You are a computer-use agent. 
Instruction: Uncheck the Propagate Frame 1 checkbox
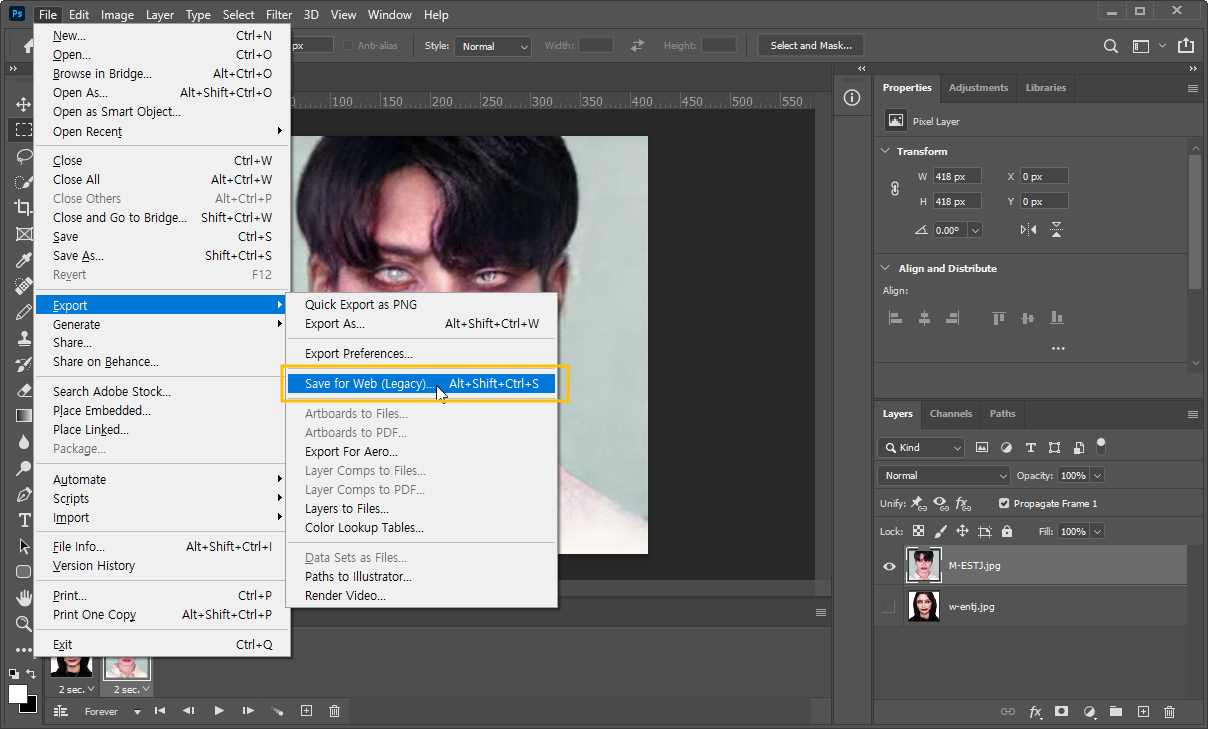pyautogui.click(x=1005, y=503)
